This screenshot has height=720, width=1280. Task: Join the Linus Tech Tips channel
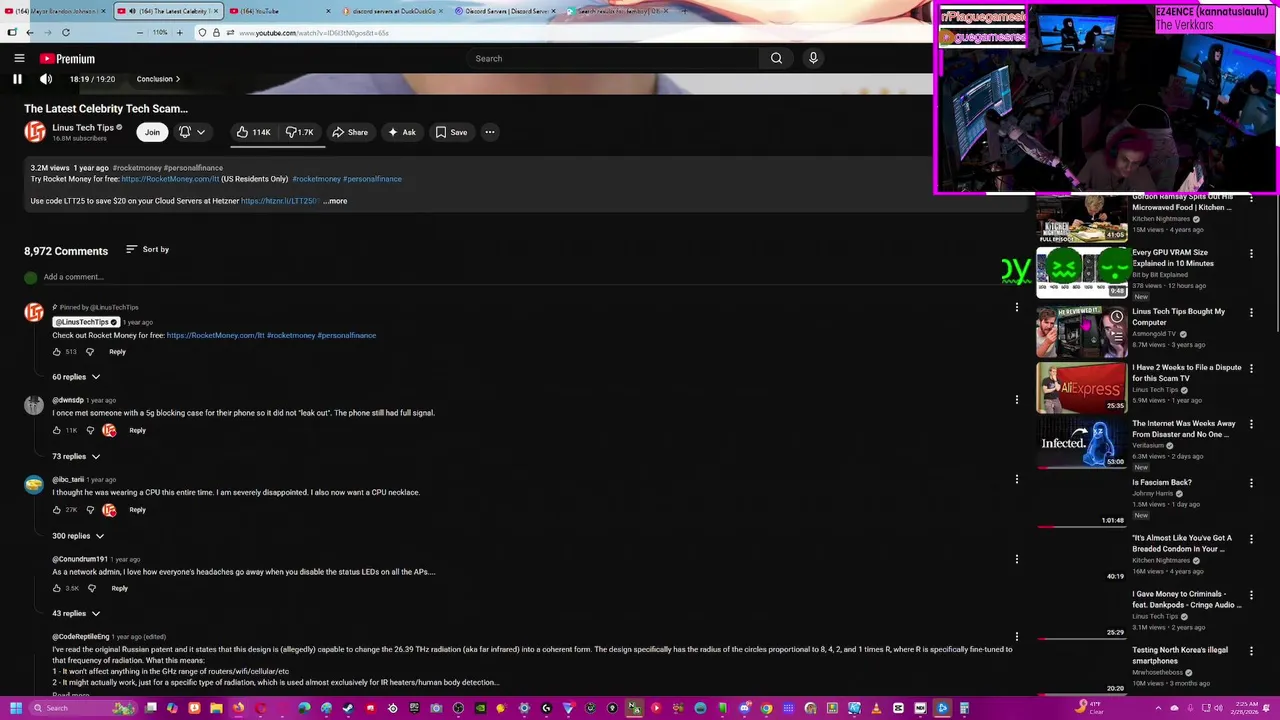point(152,132)
